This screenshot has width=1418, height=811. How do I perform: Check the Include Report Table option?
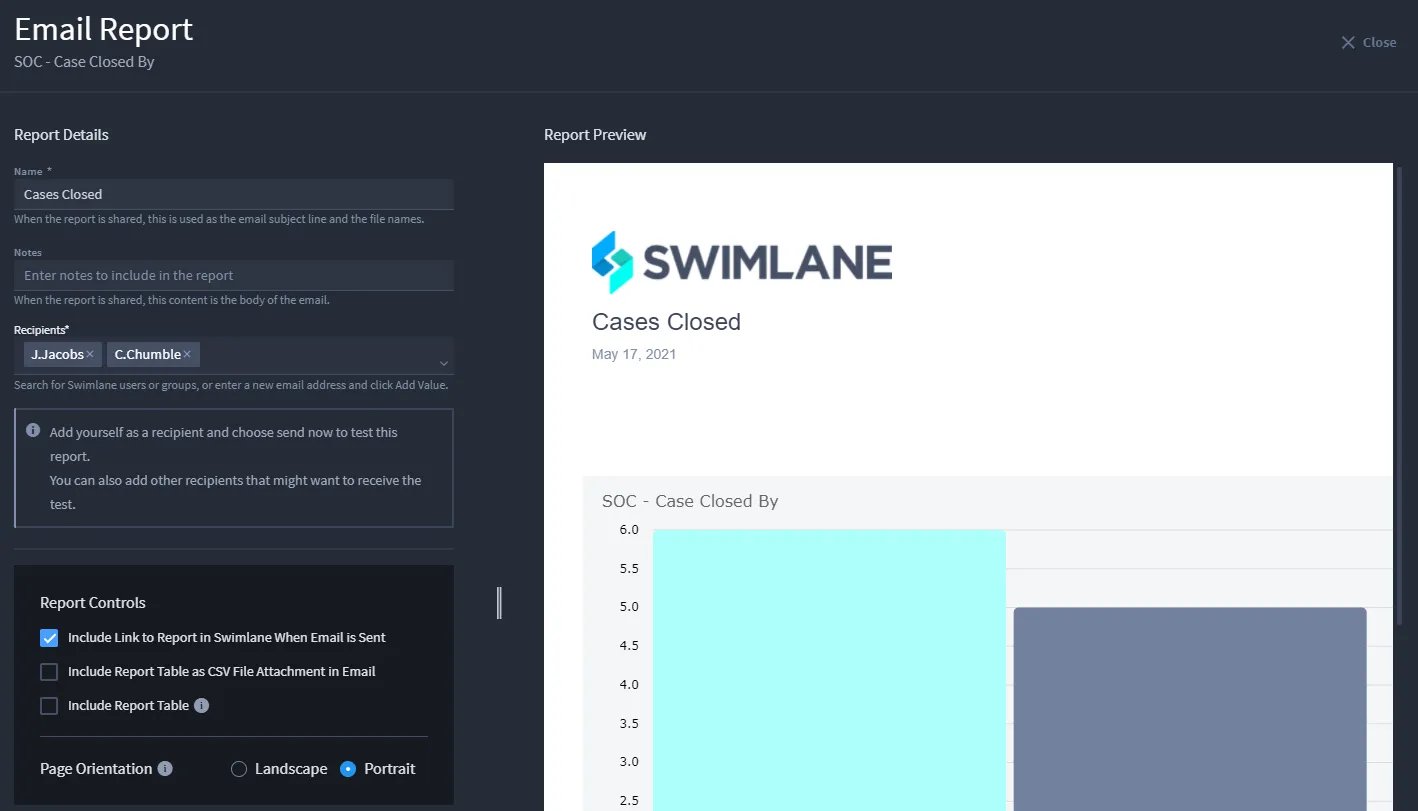point(49,705)
